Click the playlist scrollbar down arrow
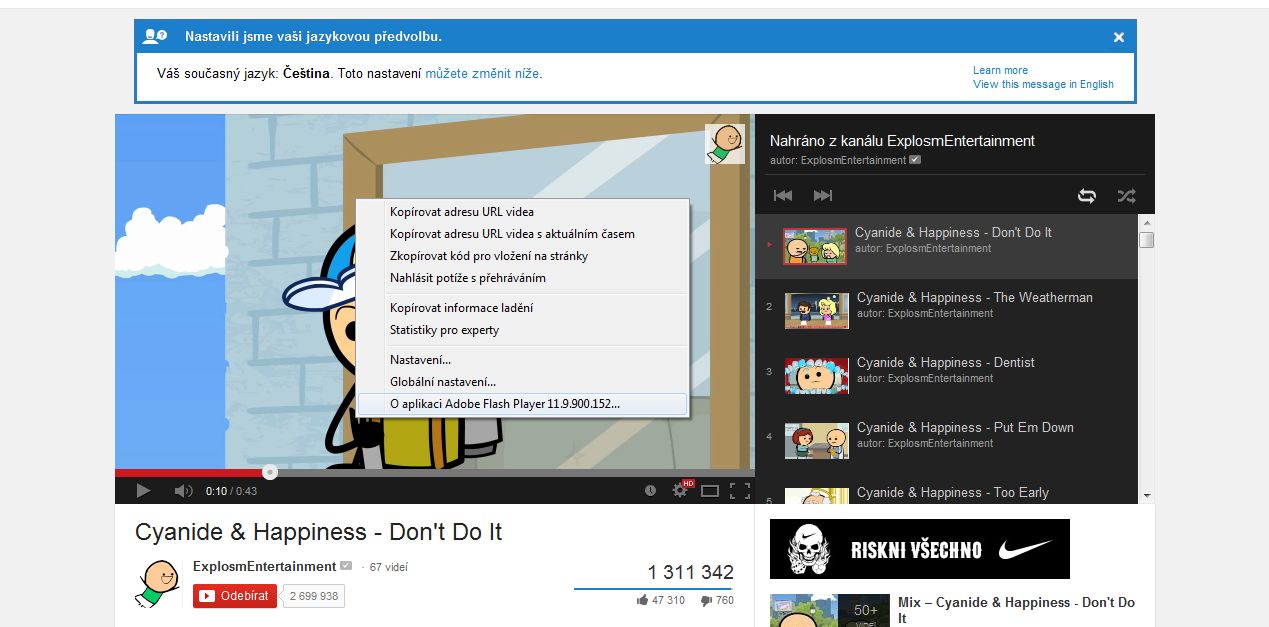This screenshot has width=1269, height=627. tap(1147, 495)
